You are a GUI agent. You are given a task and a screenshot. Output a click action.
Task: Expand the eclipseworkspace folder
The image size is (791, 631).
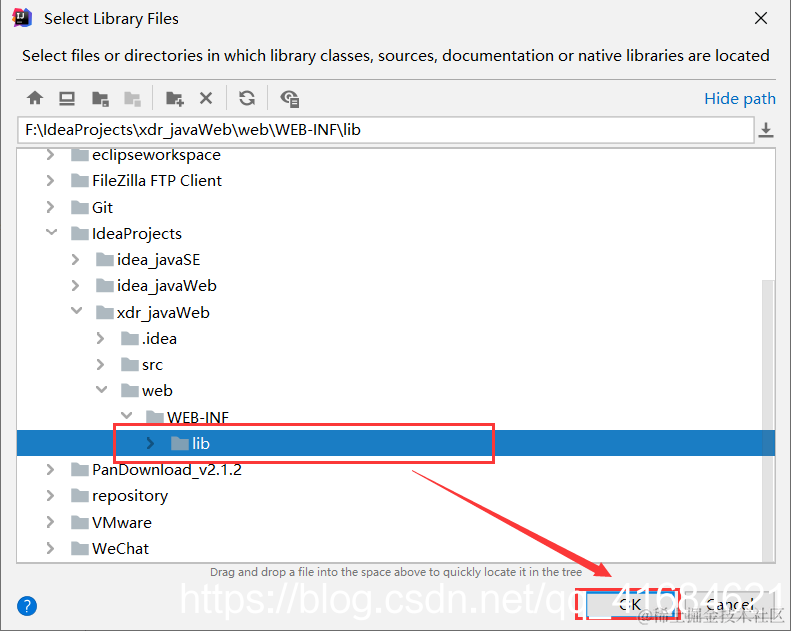[x=50, y=154]
